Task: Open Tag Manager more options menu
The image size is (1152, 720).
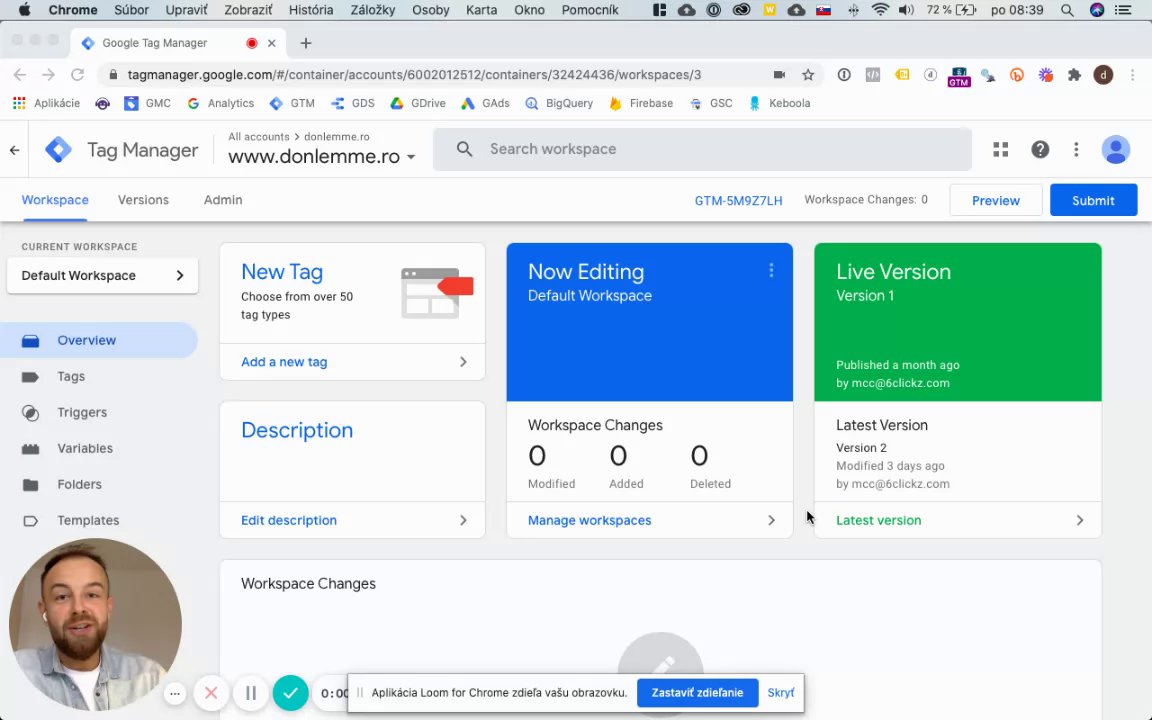Action: click(1076, 149)
